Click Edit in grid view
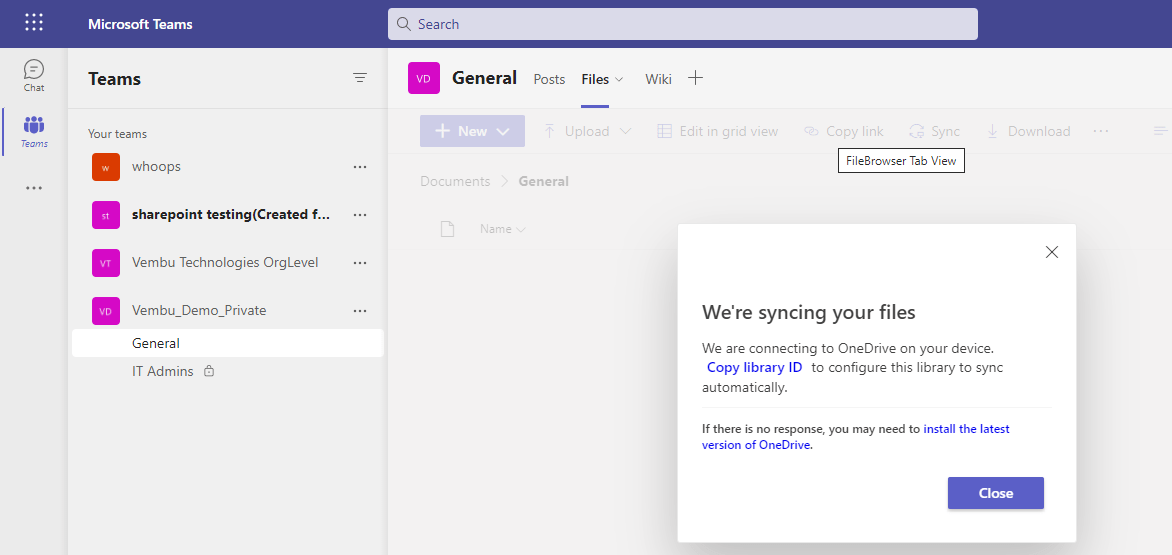This screenshot has width=1172, height=555. [718, 131]
